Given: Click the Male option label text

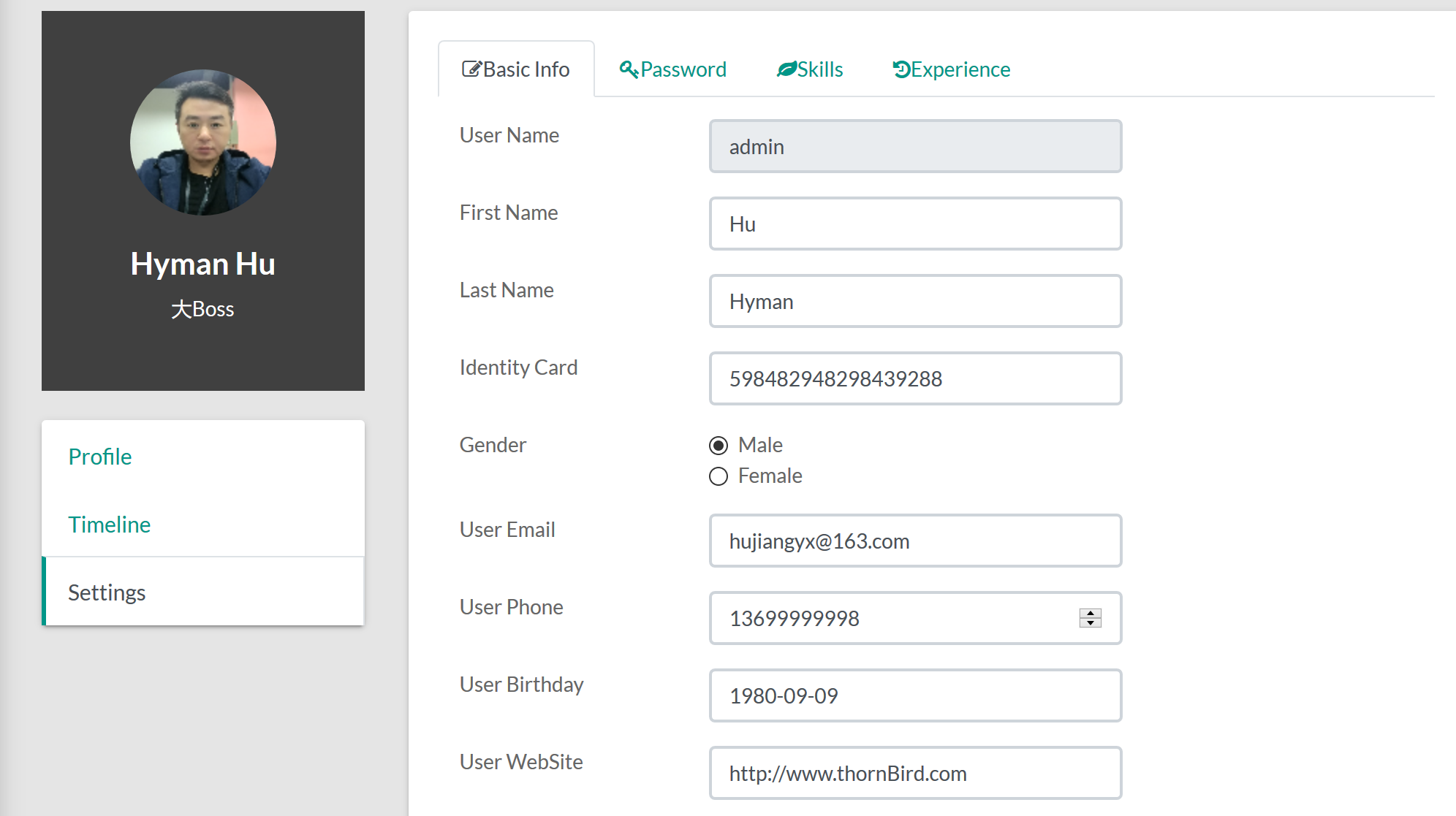Looking at the screenshot, I should (x=760, y=445).
